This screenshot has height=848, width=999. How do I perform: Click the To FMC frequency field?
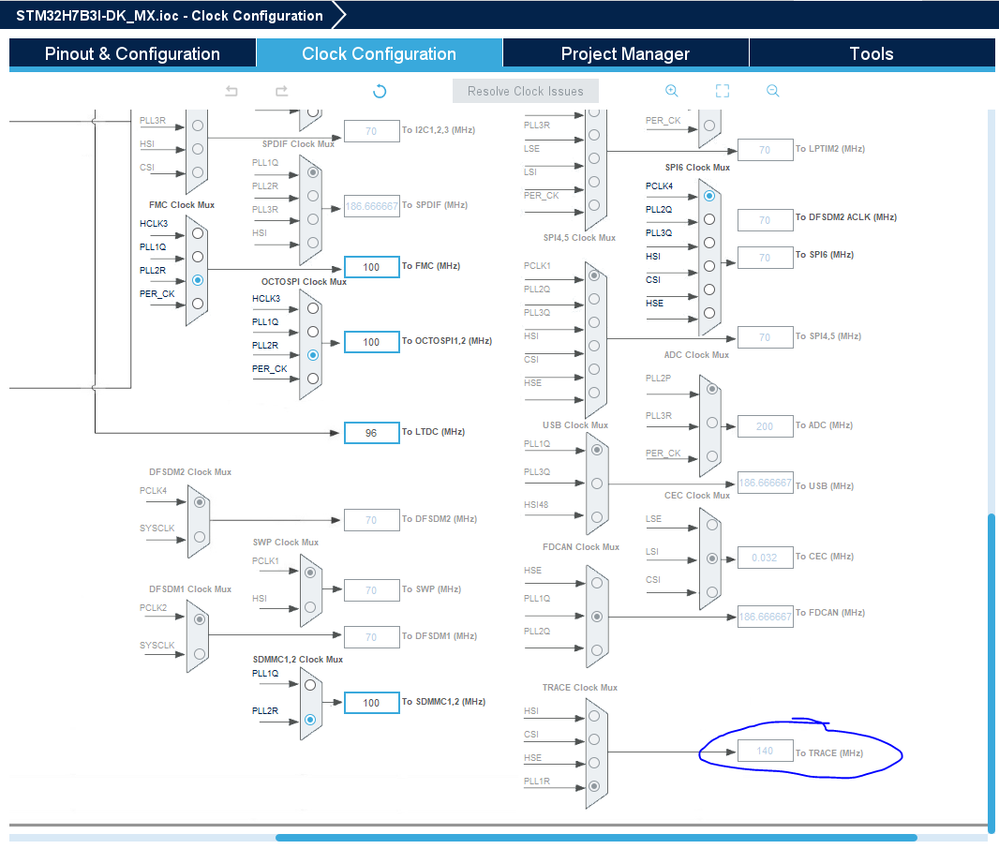point(371,267)
